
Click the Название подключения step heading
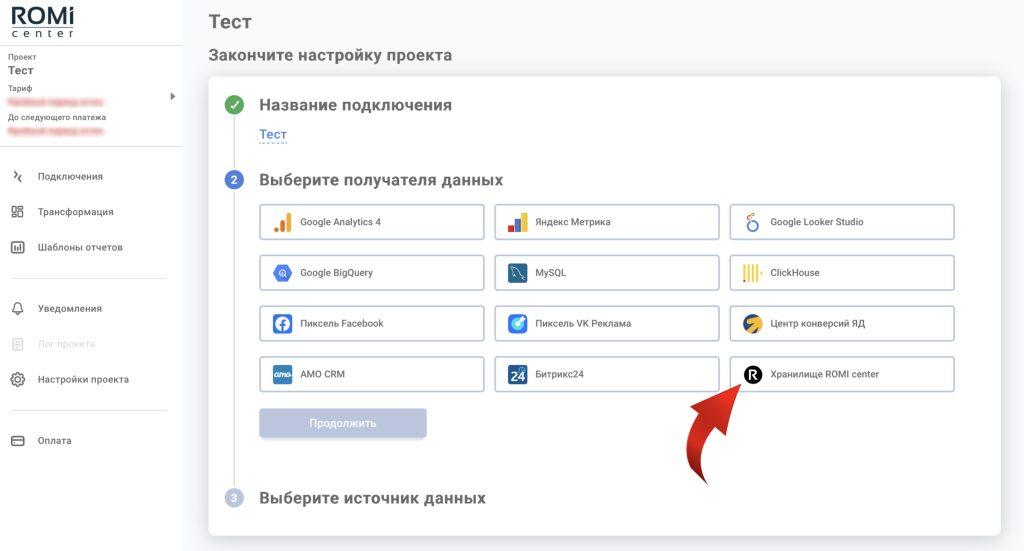click(x=355, y=105)
